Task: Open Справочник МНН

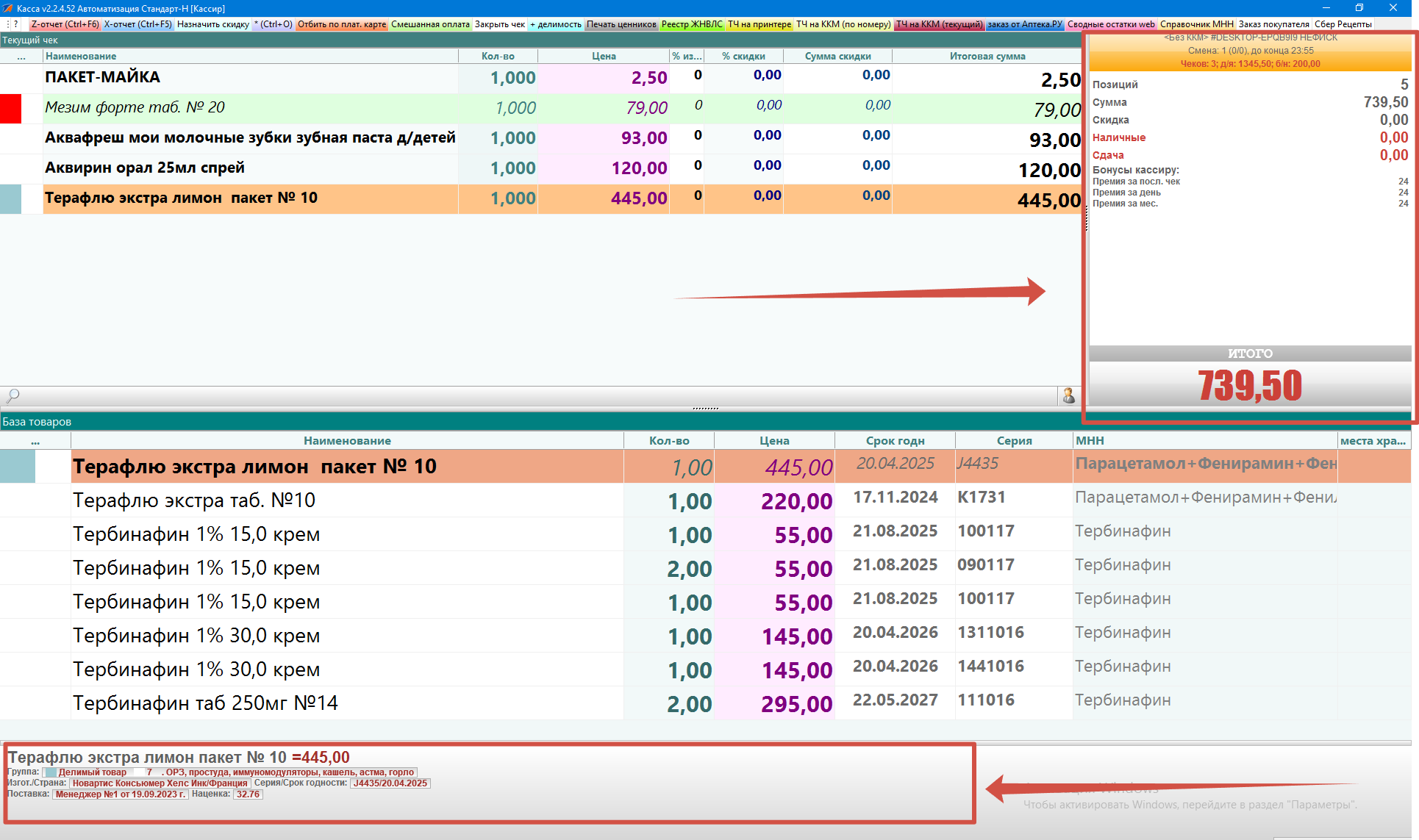Action: [x=1196, y=24]
